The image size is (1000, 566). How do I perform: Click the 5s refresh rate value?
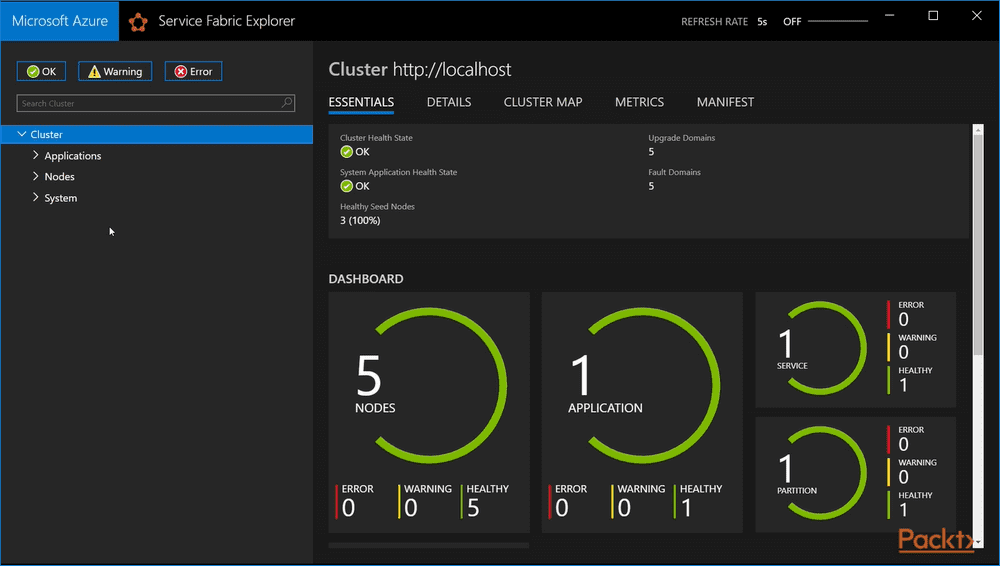[x=762, y=22]
